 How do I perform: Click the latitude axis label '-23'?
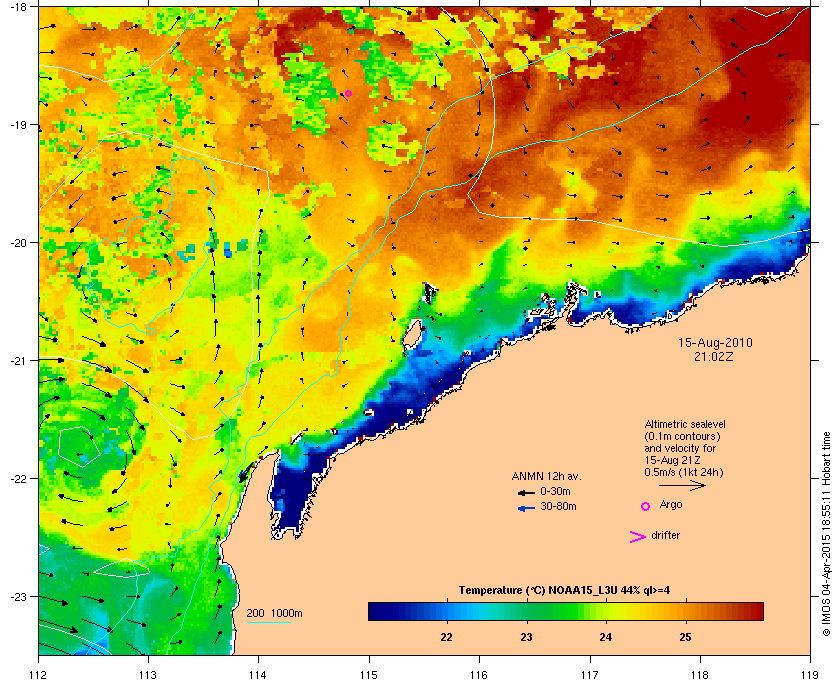coord(19,596)
